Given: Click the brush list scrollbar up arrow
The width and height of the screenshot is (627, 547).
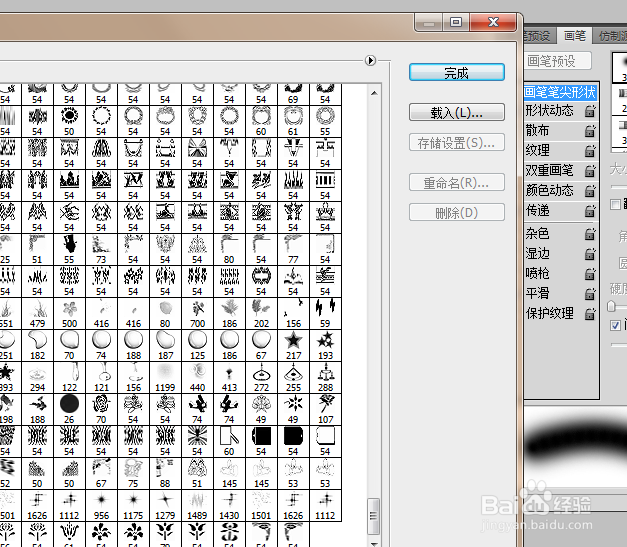Looking at the screenshot, I should (x=374, y=93).
